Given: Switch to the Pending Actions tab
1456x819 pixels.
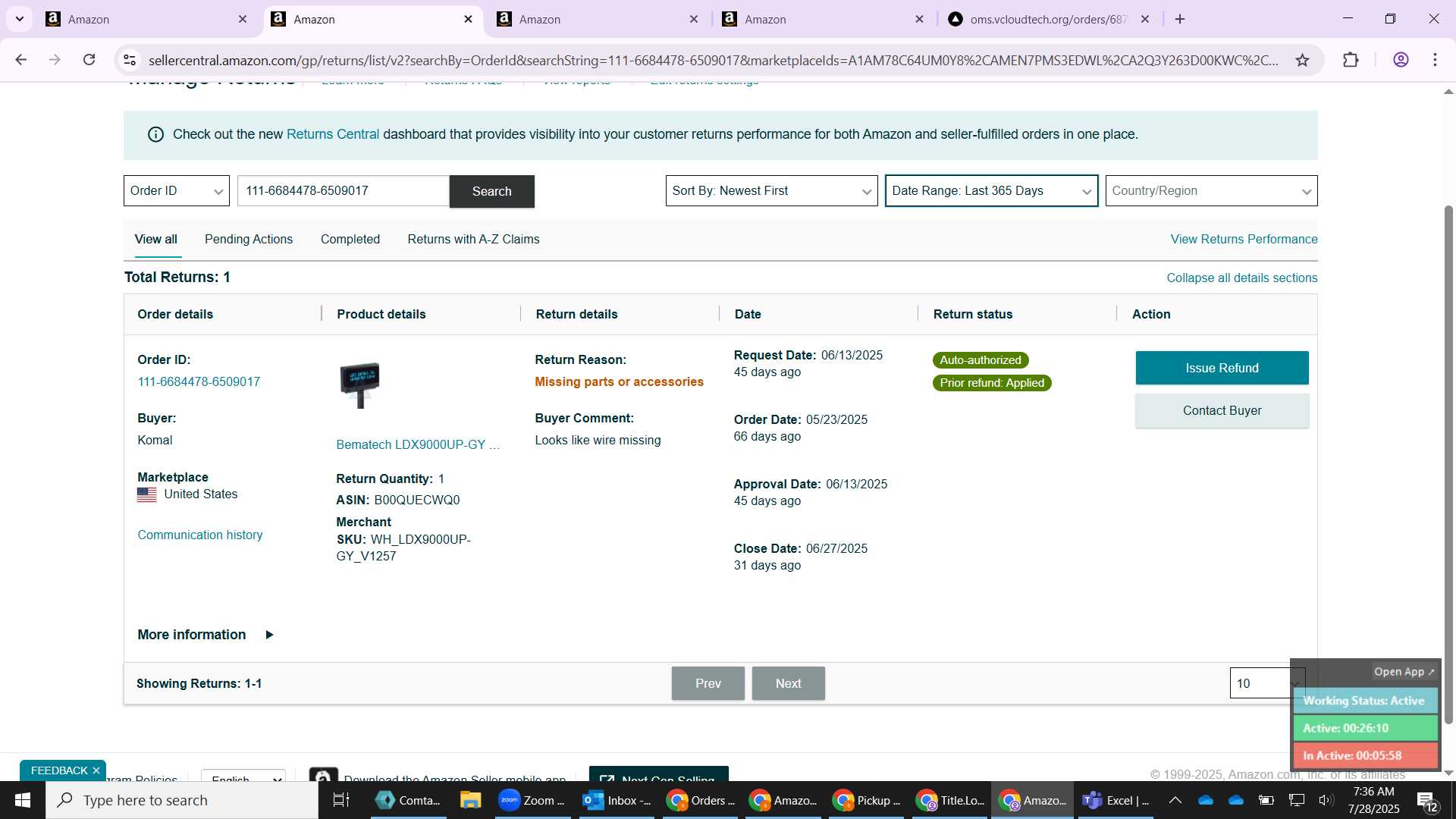Looking at the screenshot, I should point(249,239).
